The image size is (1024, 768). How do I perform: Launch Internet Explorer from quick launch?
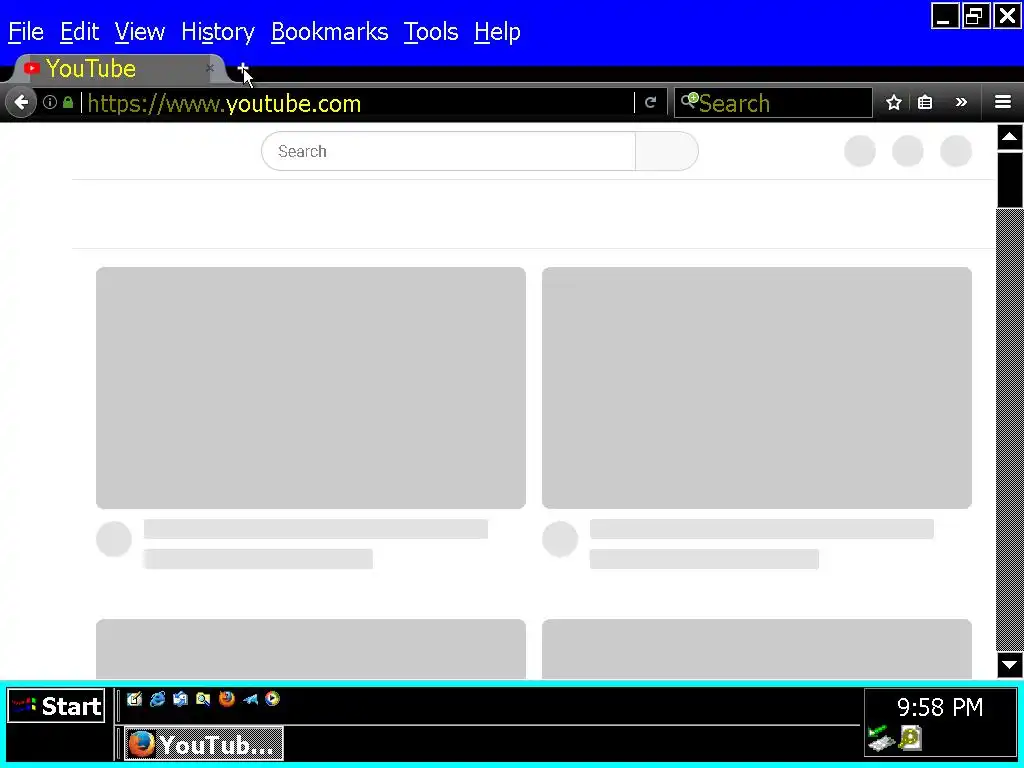(x=157, y=699)
